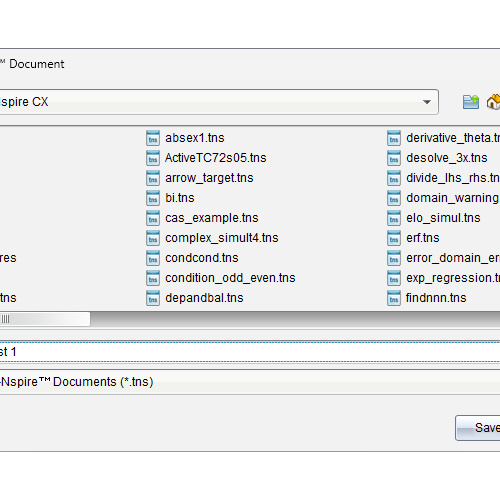500x500 pixels.
Task: Click the cas_example.tns file icon
Action: tap(153, 218)
